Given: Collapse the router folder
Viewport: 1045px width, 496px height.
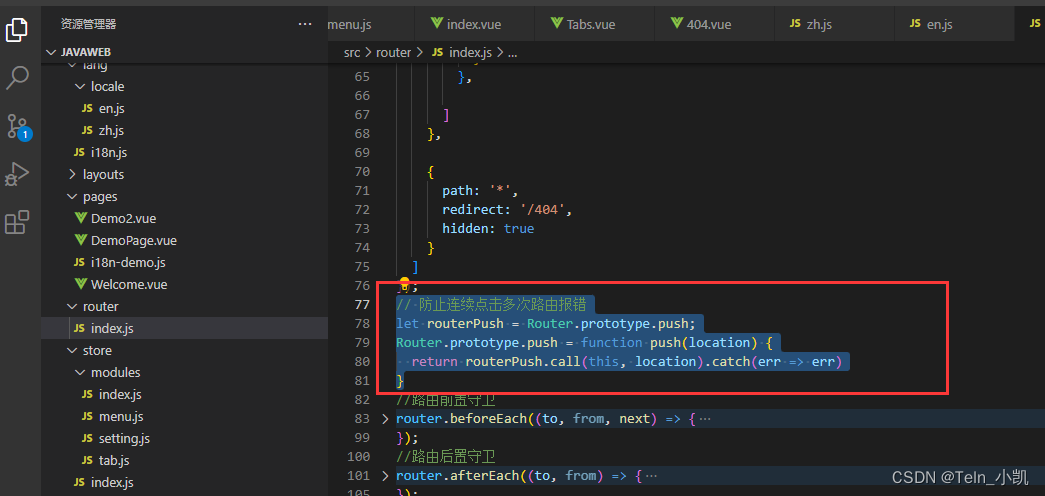Looking at the screenshot, I should (x=72, y=307).
